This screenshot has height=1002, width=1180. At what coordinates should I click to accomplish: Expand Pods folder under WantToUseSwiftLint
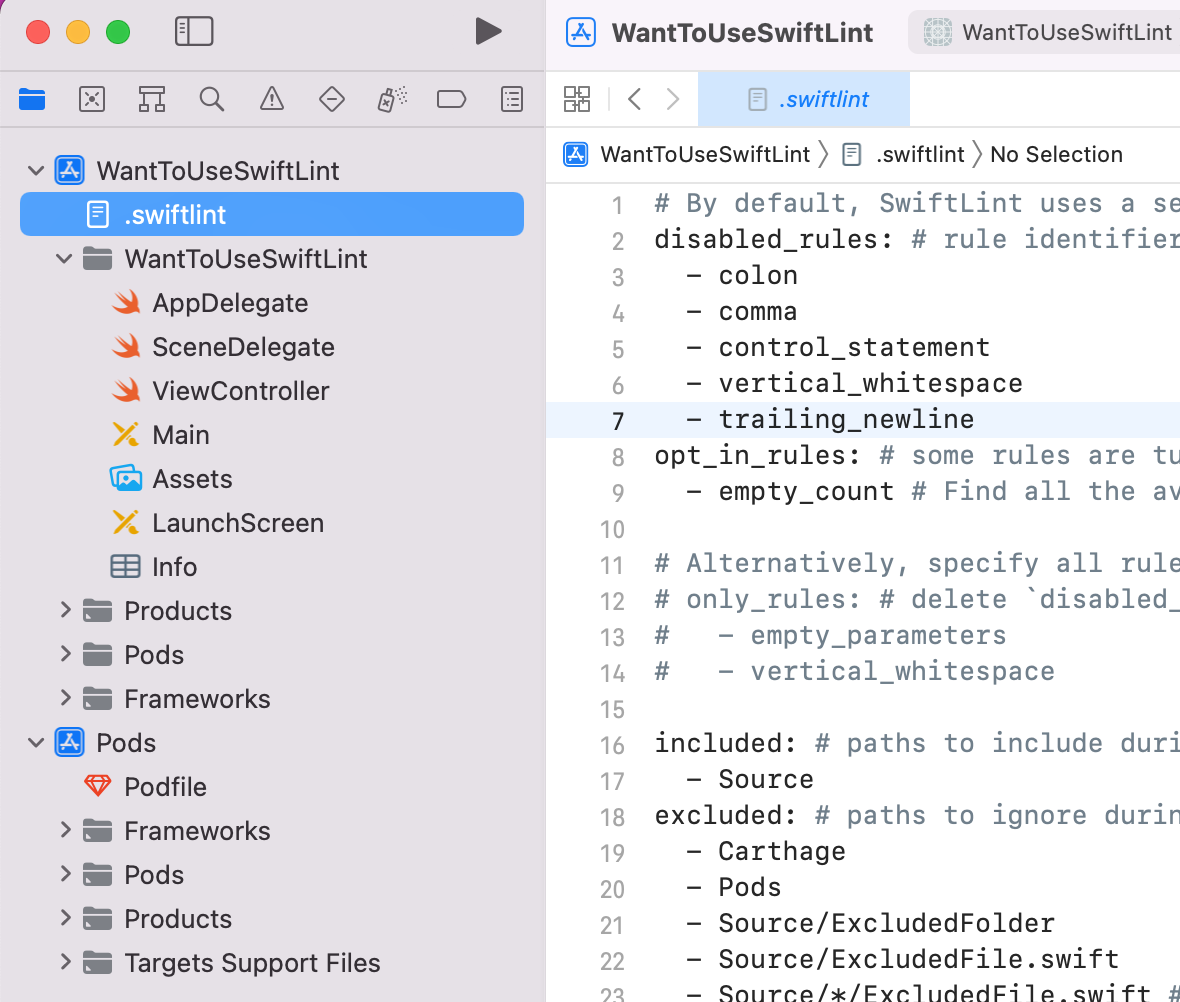(65, 654)
